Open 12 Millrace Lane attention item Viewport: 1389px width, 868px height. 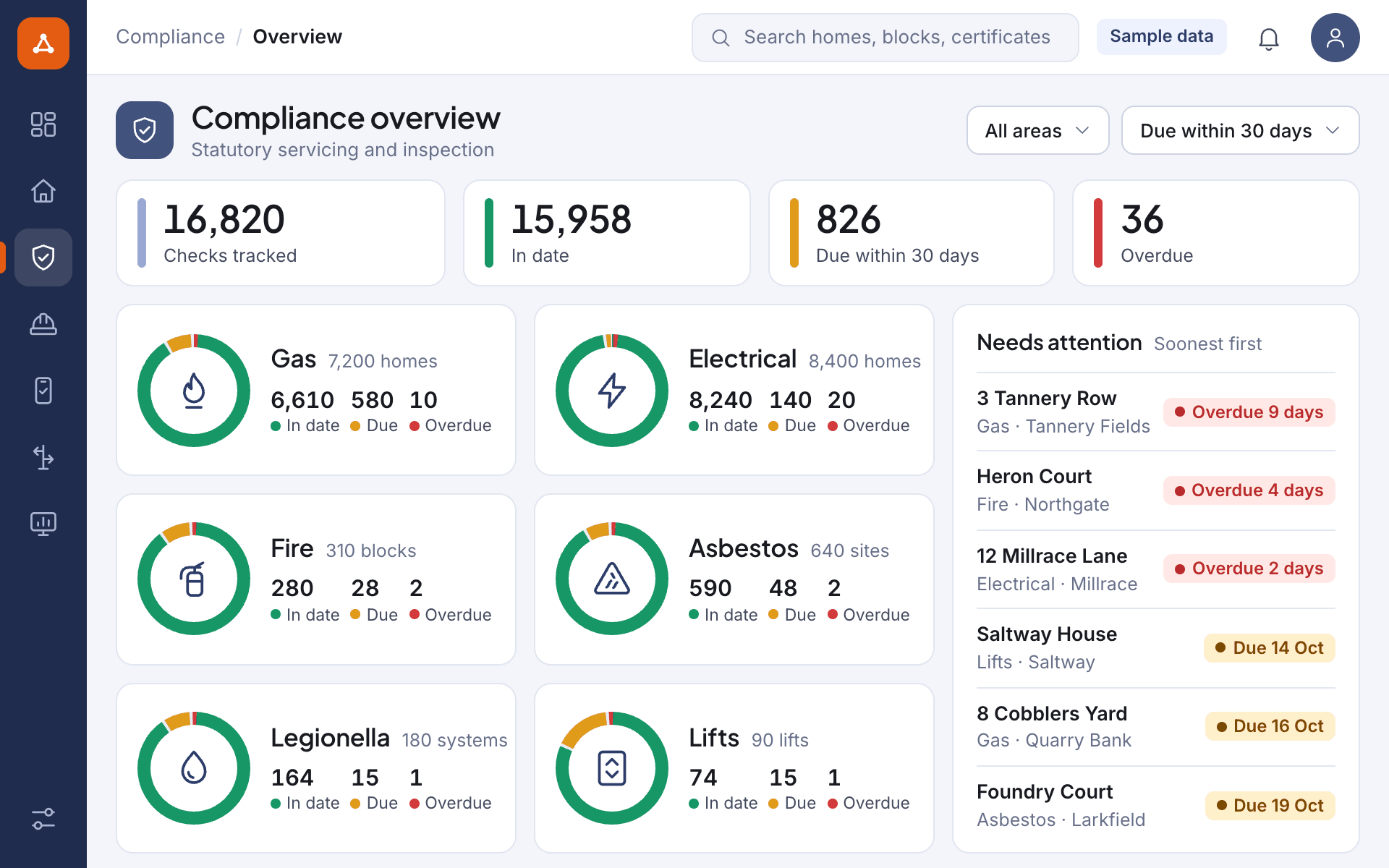tap(1156, 569)
